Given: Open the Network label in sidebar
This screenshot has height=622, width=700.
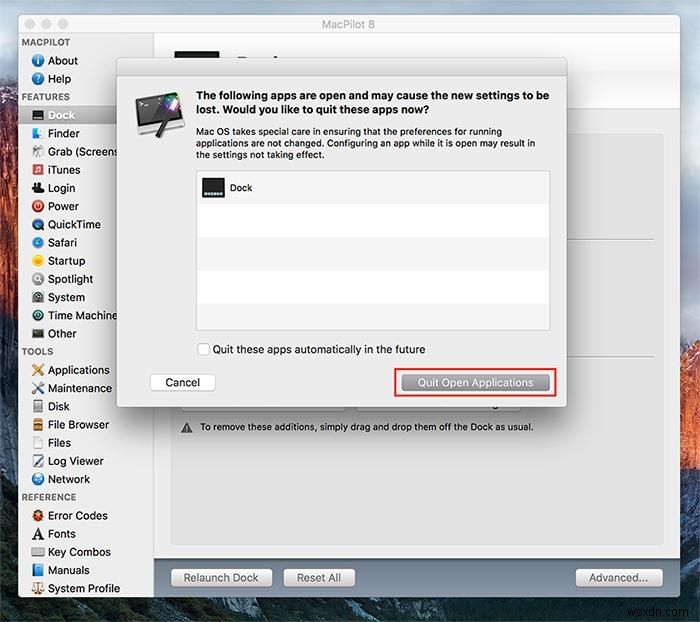Looking at the screenshot, I should 69,479.
